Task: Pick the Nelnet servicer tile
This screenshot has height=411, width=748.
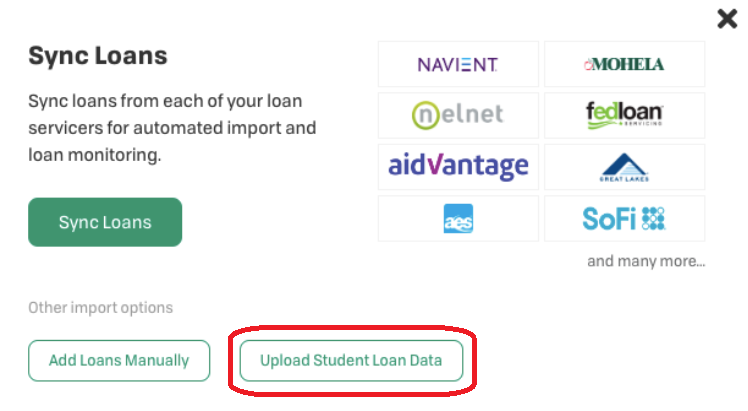Action: [458, 115]
